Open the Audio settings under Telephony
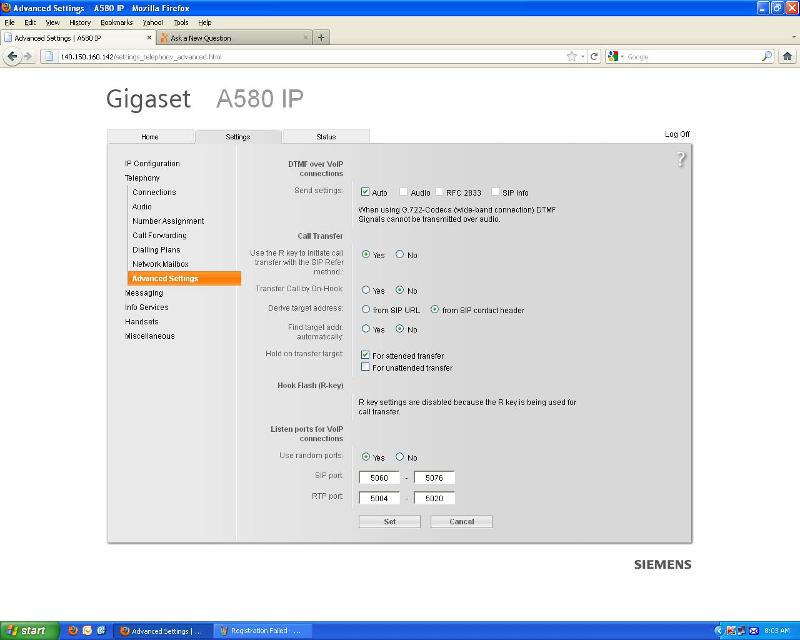 (141, 206)
